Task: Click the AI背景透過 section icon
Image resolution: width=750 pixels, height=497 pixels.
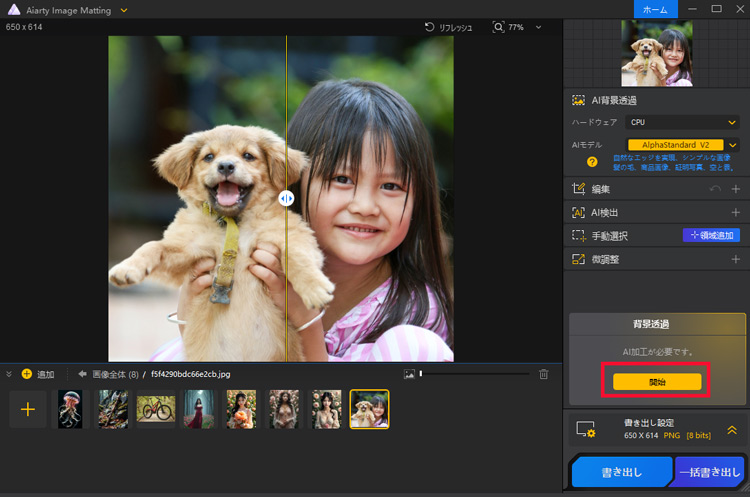Action: [x=578, y=100]
